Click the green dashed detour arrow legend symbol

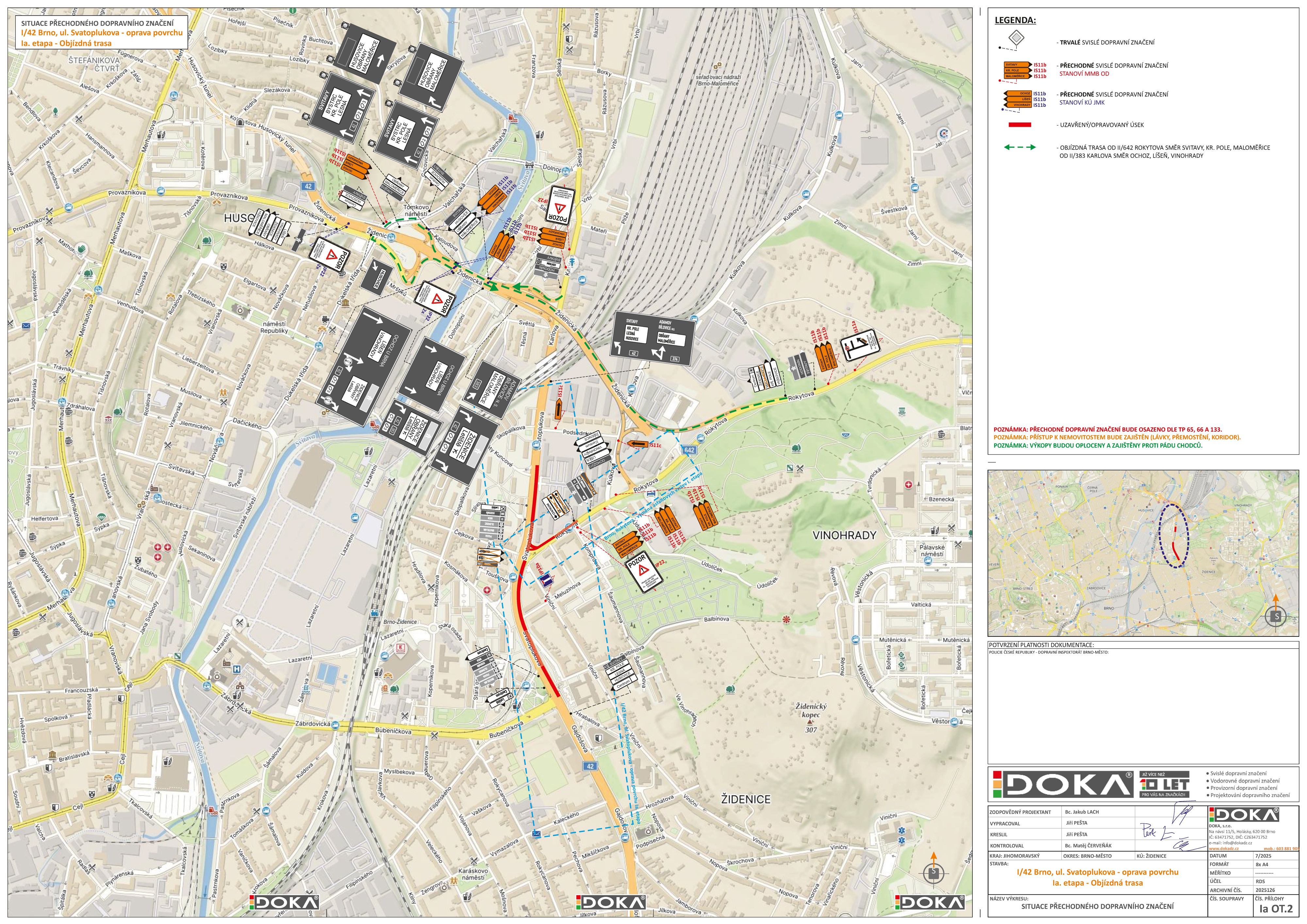click(1019, 147)
